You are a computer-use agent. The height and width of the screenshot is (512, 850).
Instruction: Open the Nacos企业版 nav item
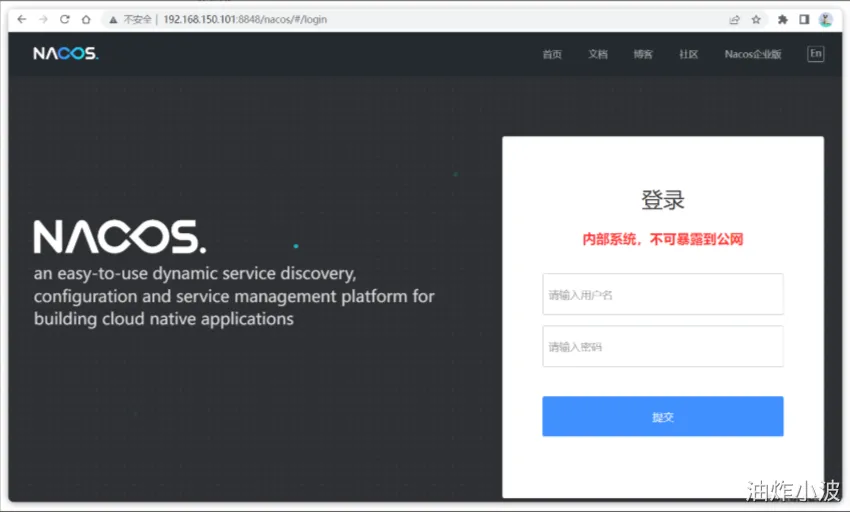point(753,54)
